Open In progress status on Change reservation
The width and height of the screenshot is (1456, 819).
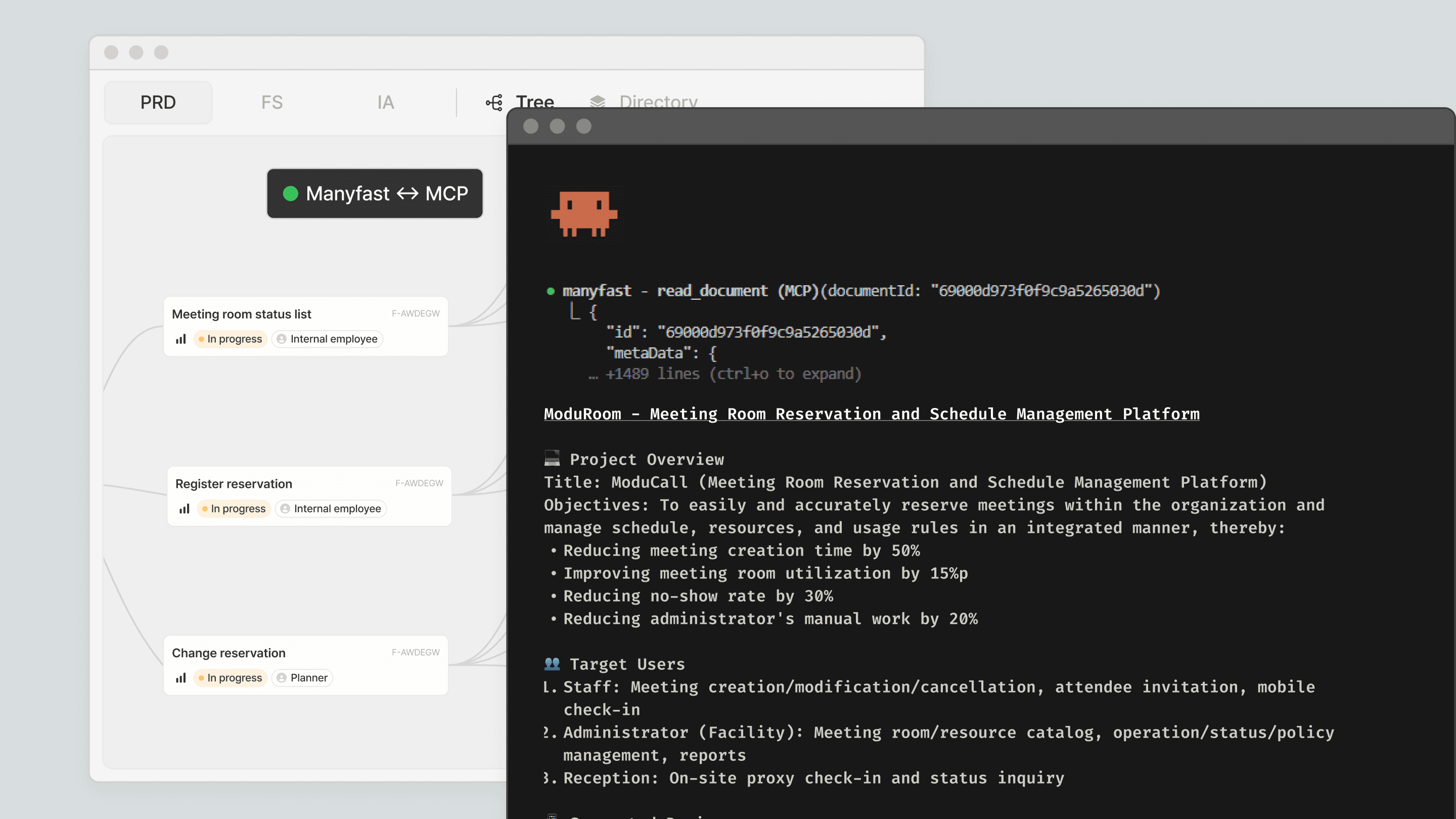[230, 677]
